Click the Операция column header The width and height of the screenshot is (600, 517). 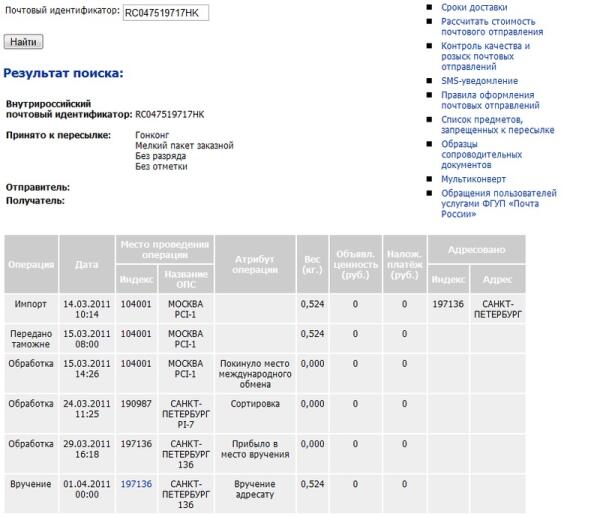(31, 264)
